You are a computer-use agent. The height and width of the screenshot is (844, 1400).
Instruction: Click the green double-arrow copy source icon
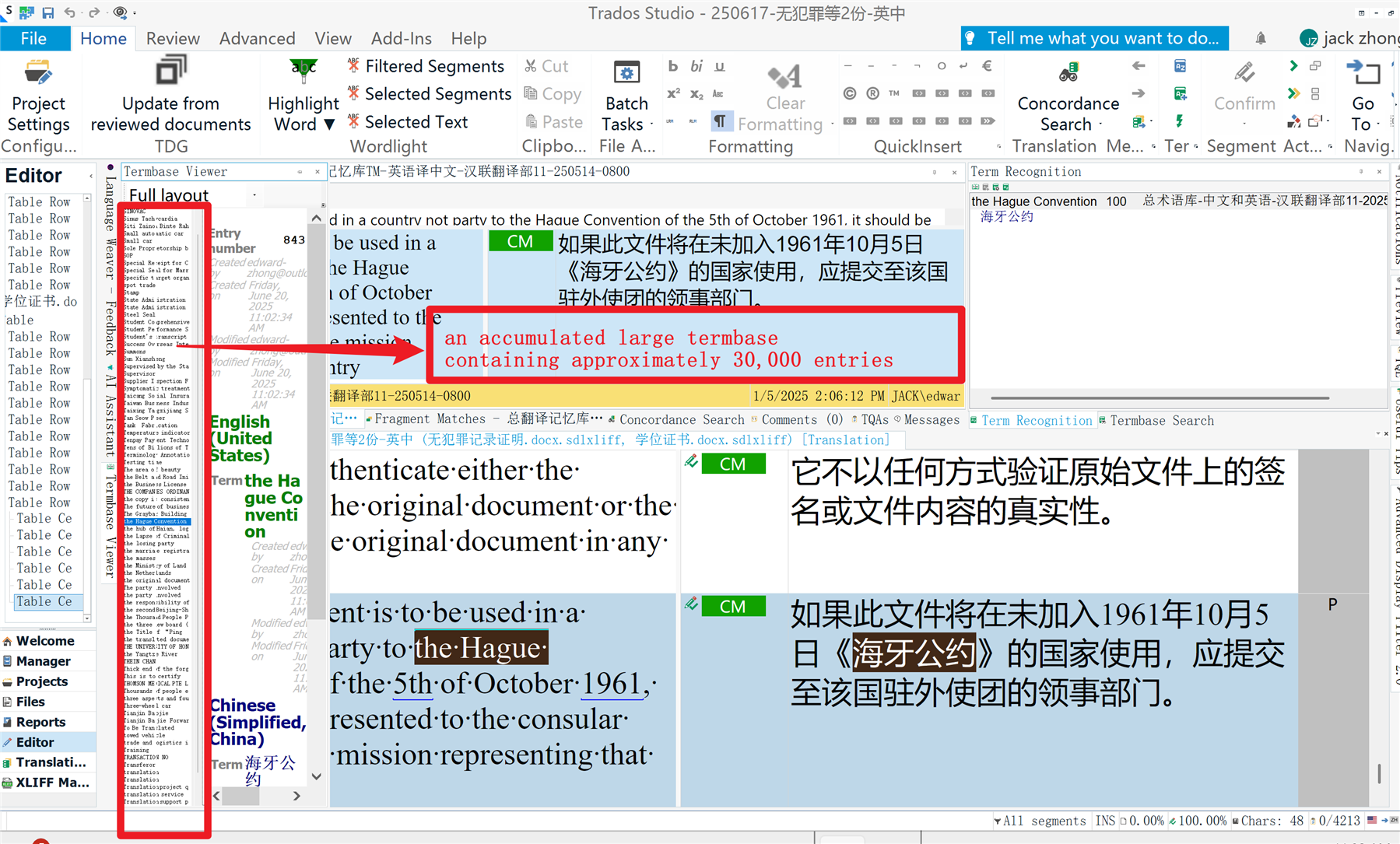[1293, 93]
